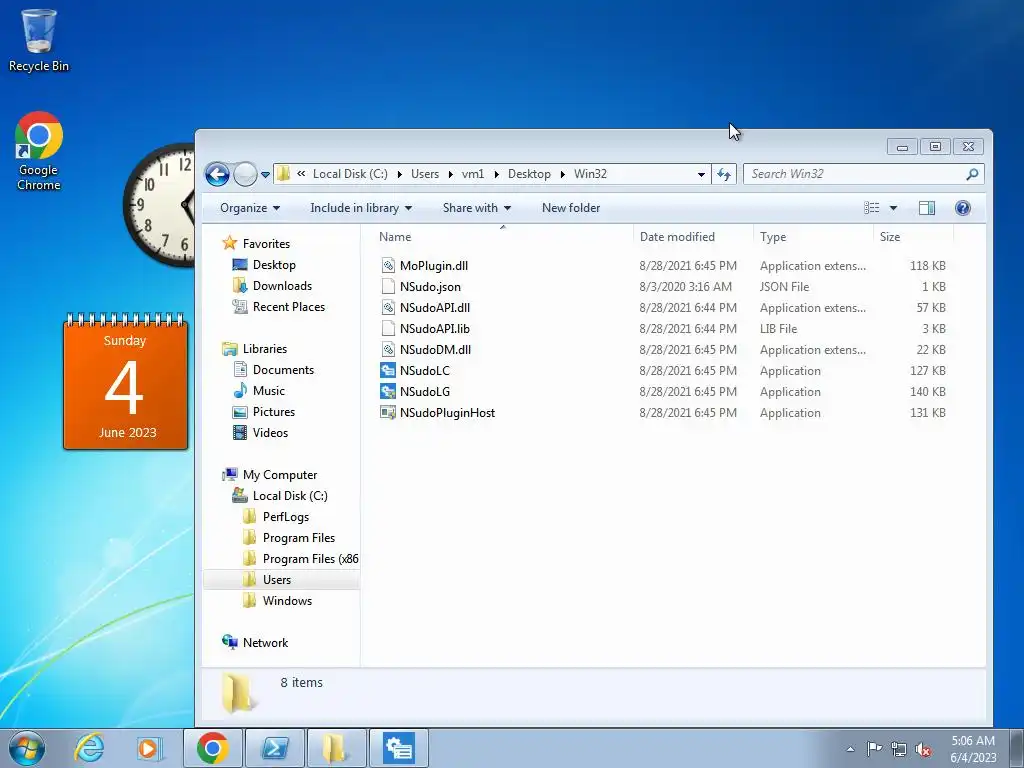This screenshot has height=768, width=1024.
Task: Open the view options dropdown arrow
Action: click(x=893, y=208)
